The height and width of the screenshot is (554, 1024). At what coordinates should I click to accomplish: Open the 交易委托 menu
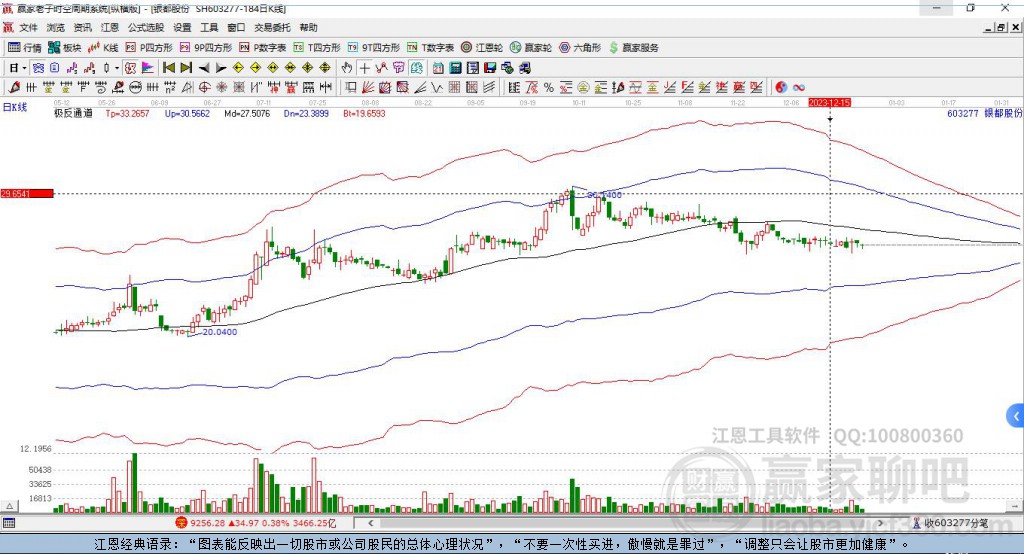pyautogui.click(x=272, y=27)
